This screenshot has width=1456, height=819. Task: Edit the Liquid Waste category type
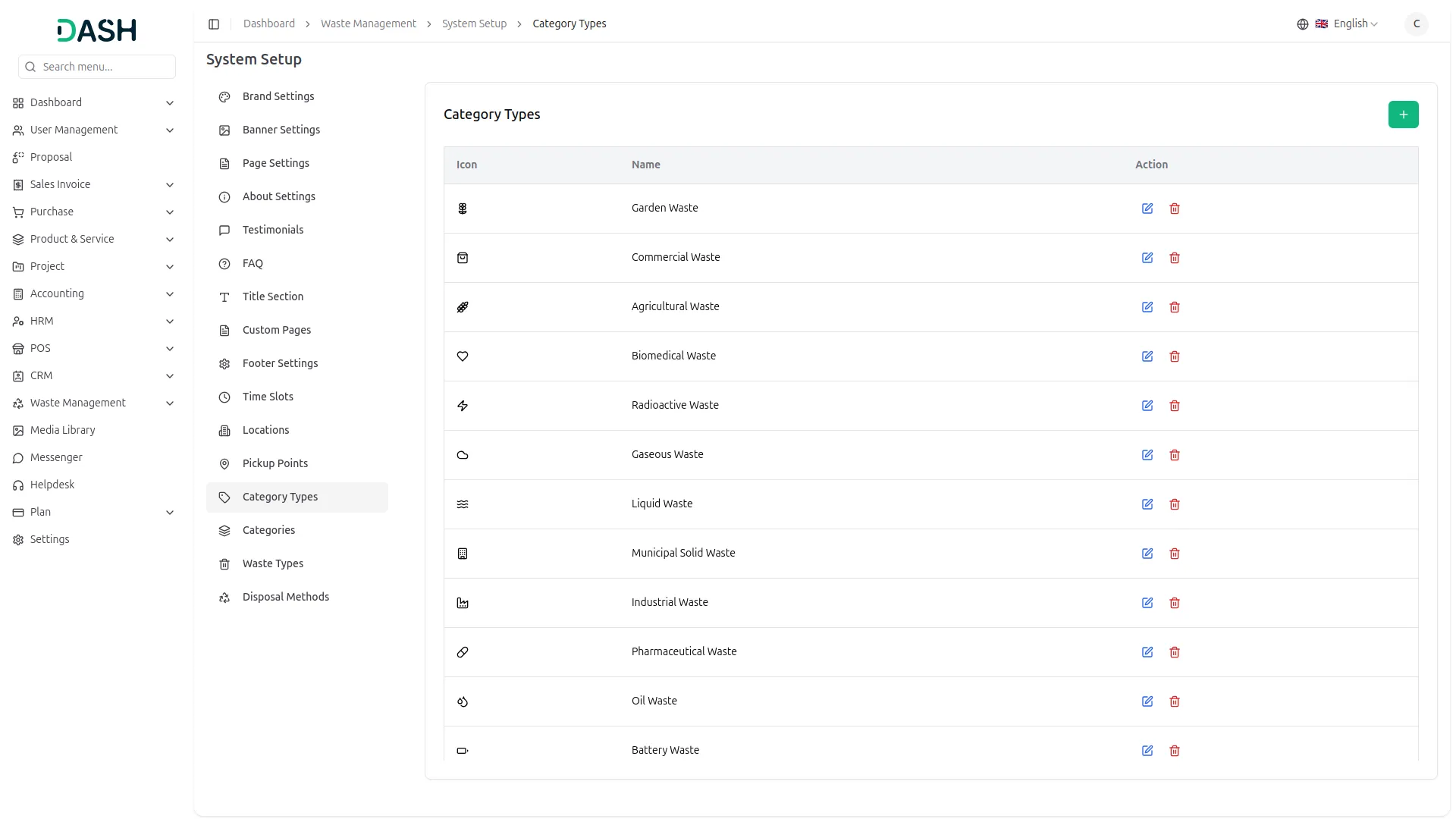[x=1147, y=504]
